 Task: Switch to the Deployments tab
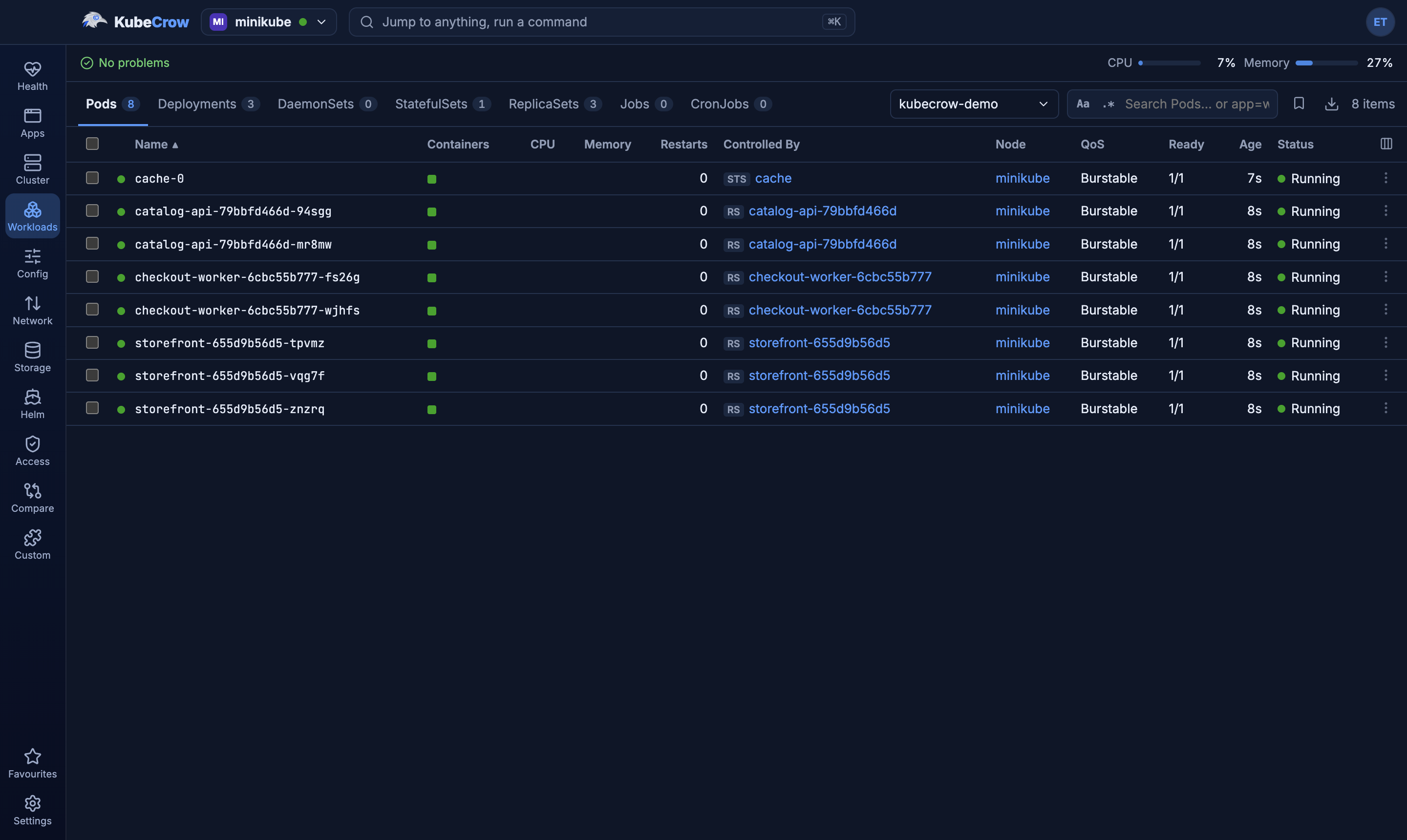(208, 104)
